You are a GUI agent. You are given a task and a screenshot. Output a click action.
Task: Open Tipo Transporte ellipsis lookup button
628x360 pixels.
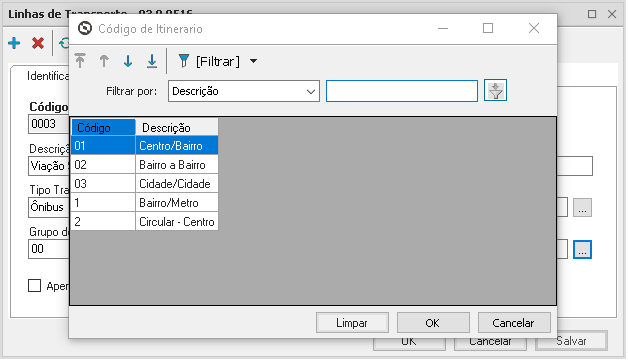coord(582,207)
